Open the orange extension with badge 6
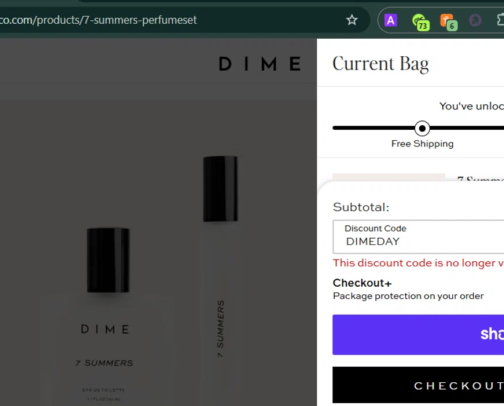 448,22
